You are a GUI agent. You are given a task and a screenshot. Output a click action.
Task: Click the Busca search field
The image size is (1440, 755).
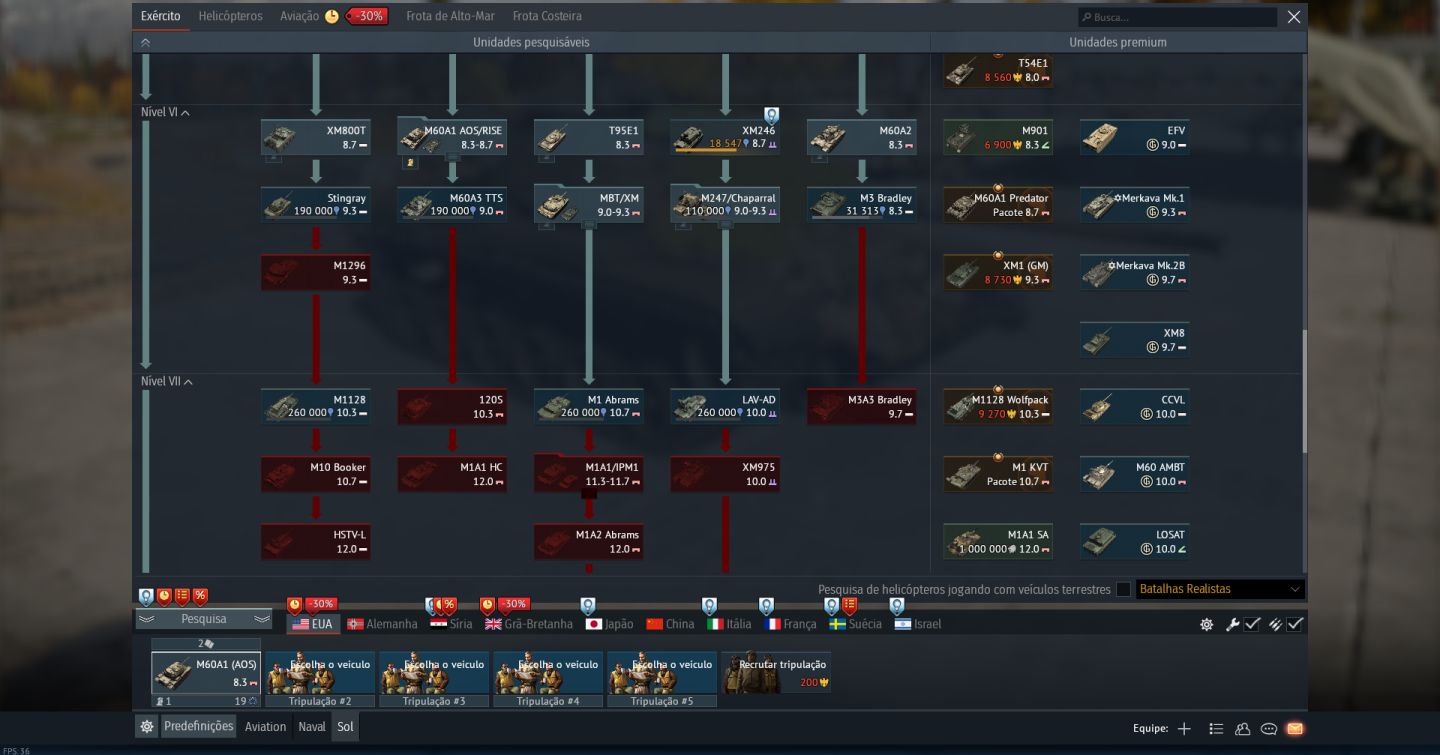pyautogui.click(x=1177, y=17)
